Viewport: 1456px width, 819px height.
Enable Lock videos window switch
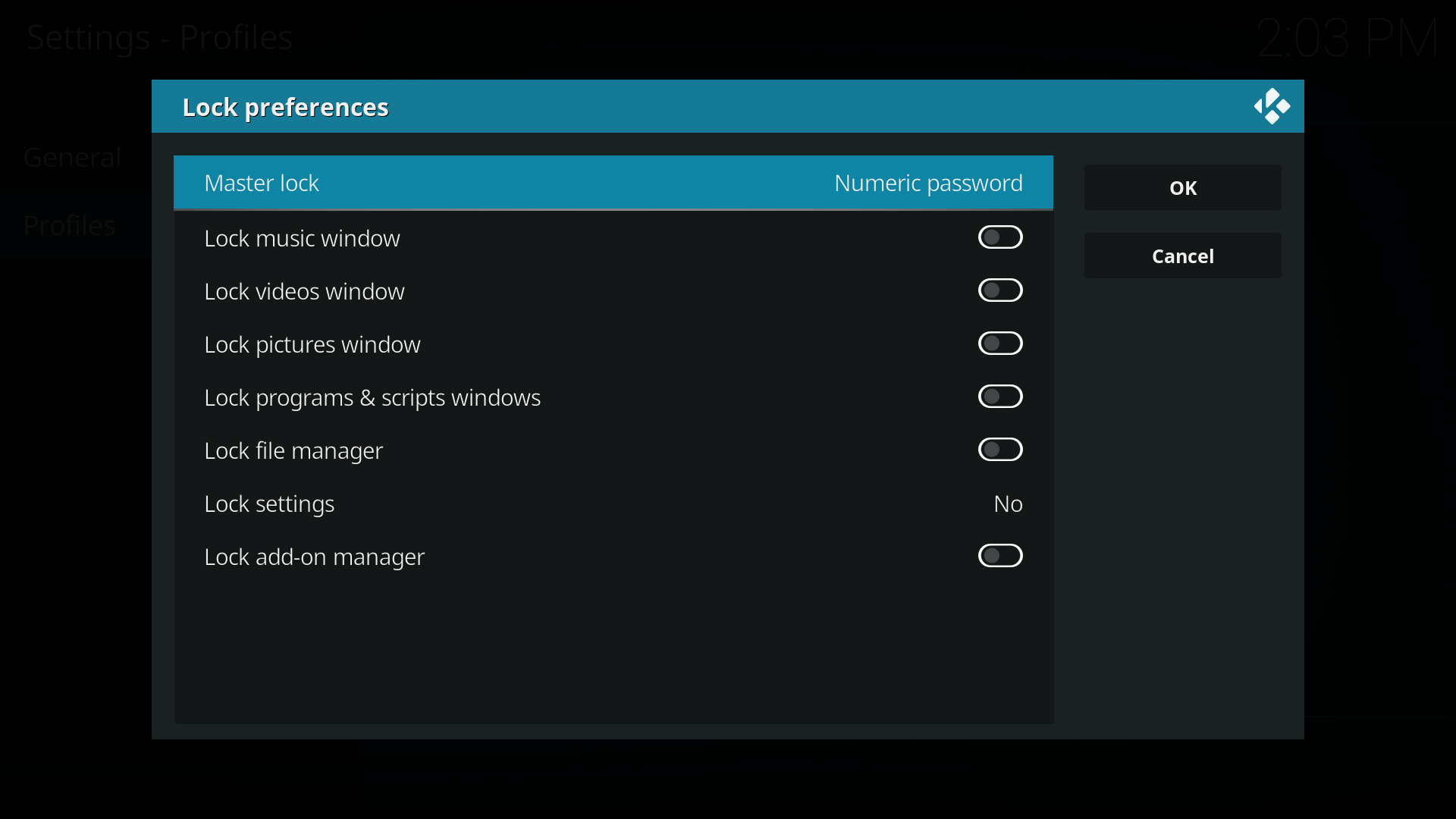(1000, 290)
